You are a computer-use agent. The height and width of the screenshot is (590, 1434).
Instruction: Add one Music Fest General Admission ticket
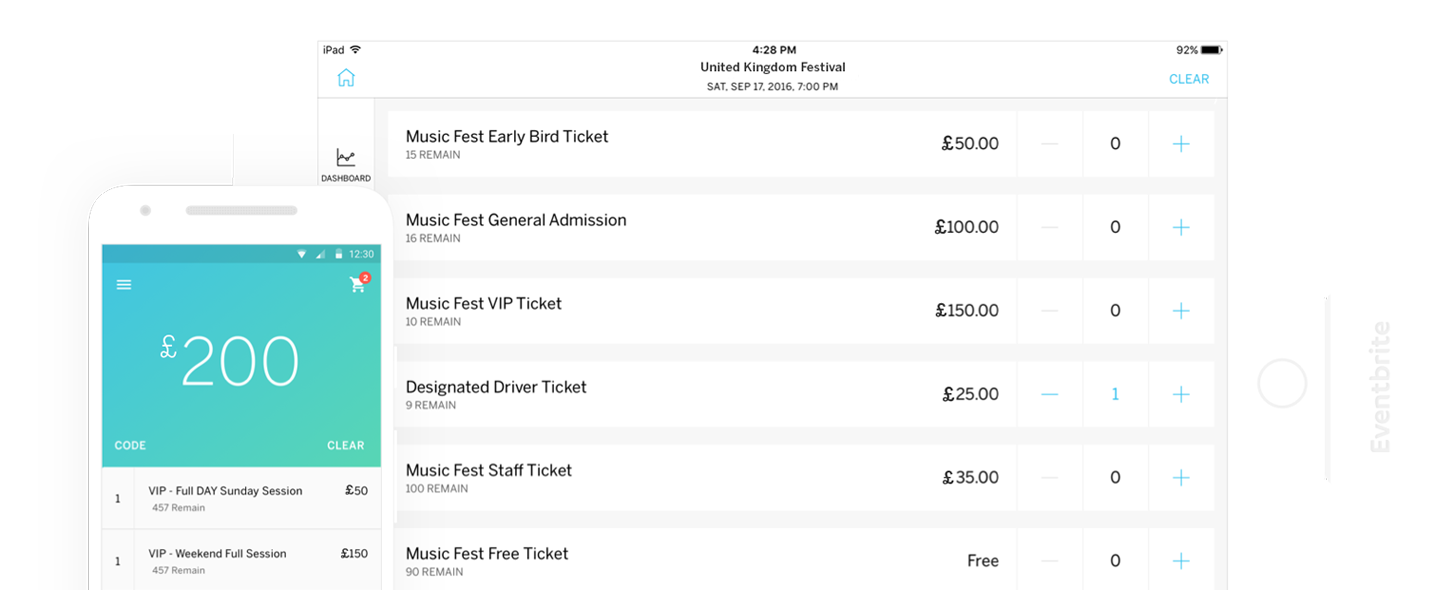click(1181, 227)
